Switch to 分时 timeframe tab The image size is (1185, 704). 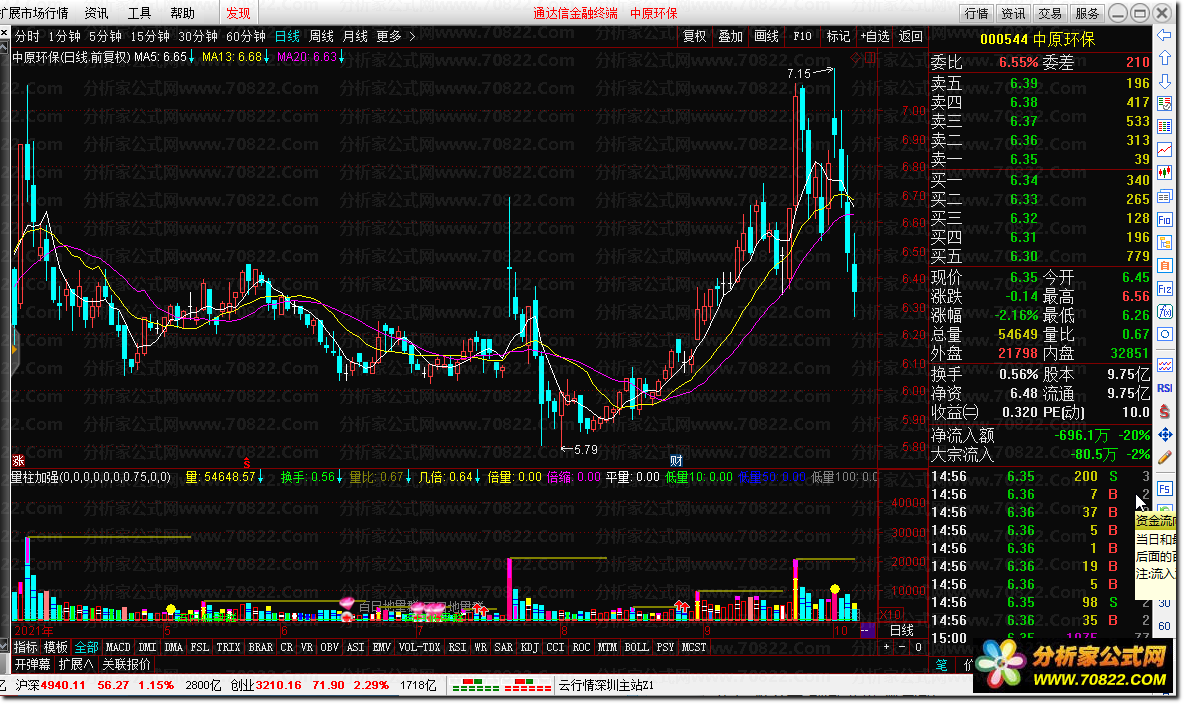(27, 36)
